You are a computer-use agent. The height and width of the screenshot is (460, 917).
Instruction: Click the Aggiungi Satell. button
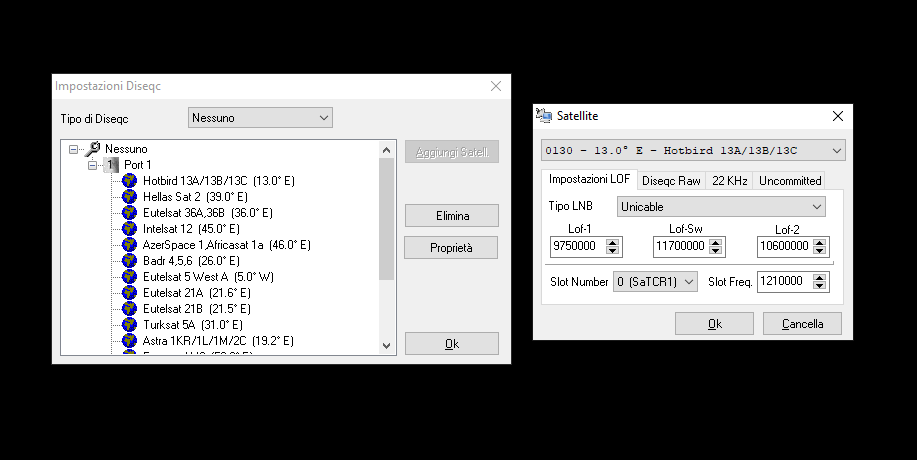click(x=452, y=152)
